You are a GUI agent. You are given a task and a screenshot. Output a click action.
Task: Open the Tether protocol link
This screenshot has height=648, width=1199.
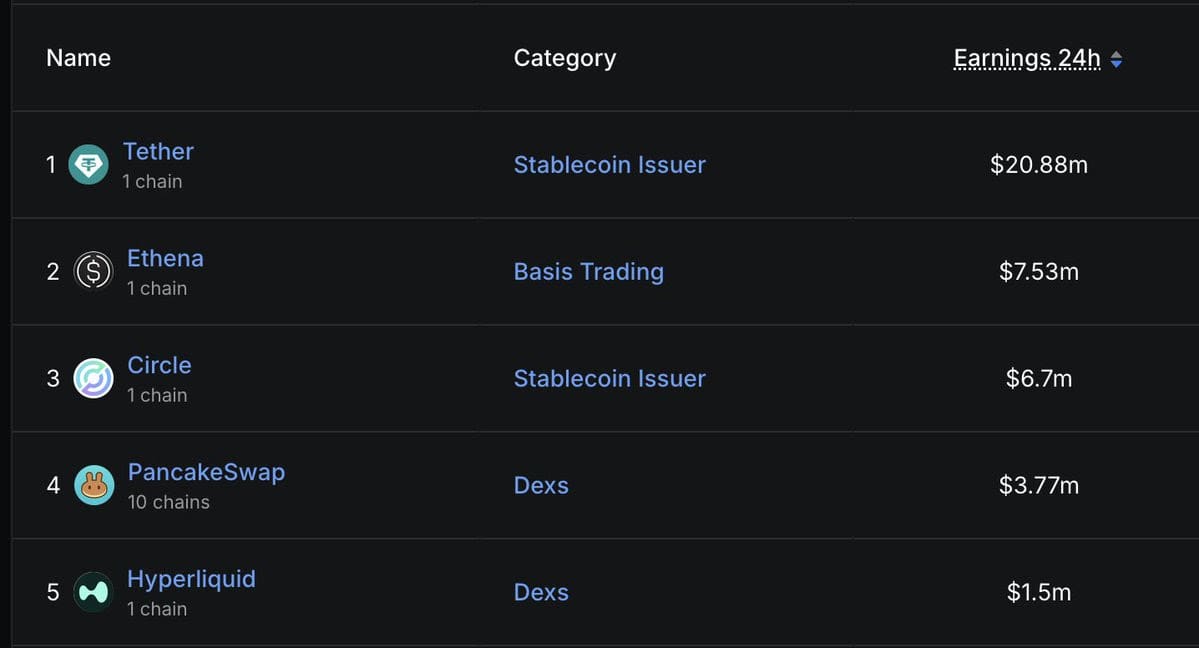(158, 151)
